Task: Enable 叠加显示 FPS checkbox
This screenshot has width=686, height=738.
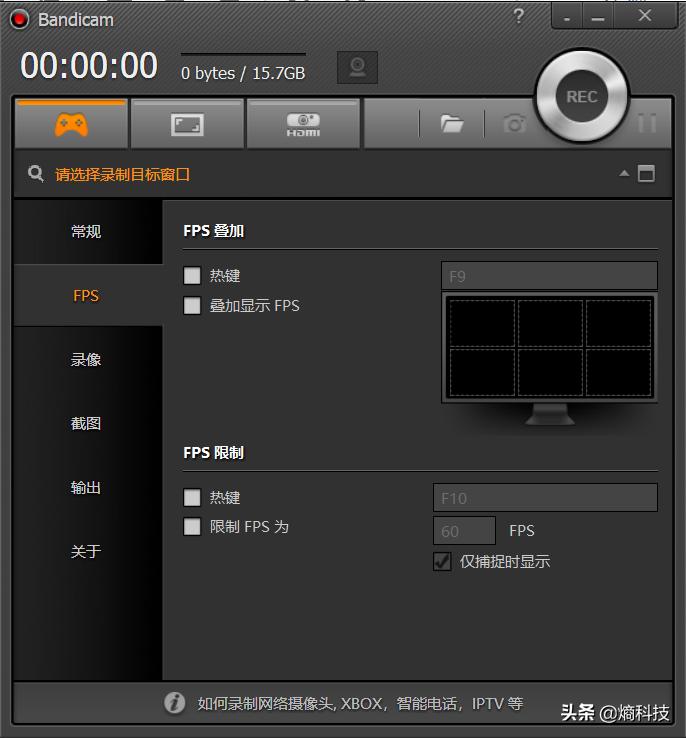Action: click(x=192, y=305)
